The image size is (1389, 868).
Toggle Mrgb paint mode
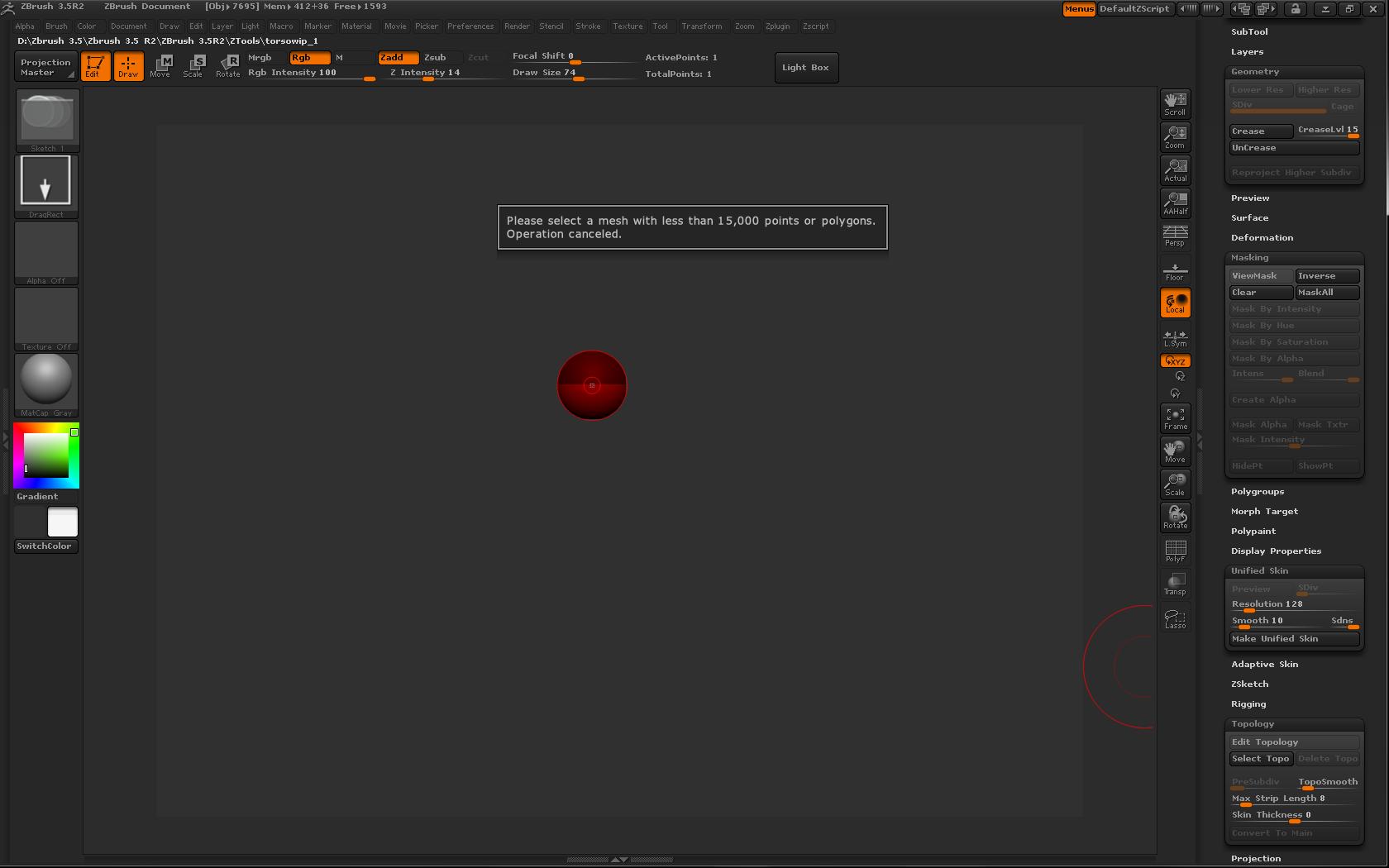click(266, 58)
